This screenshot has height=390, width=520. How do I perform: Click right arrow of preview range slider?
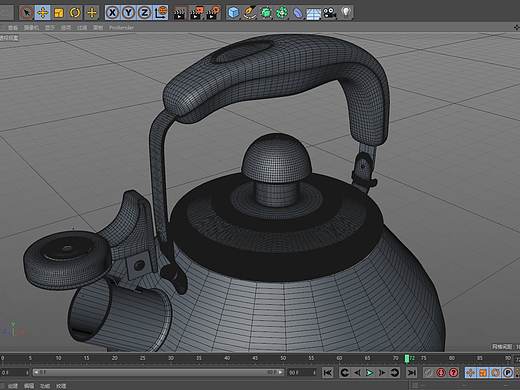tap(280, 372)
